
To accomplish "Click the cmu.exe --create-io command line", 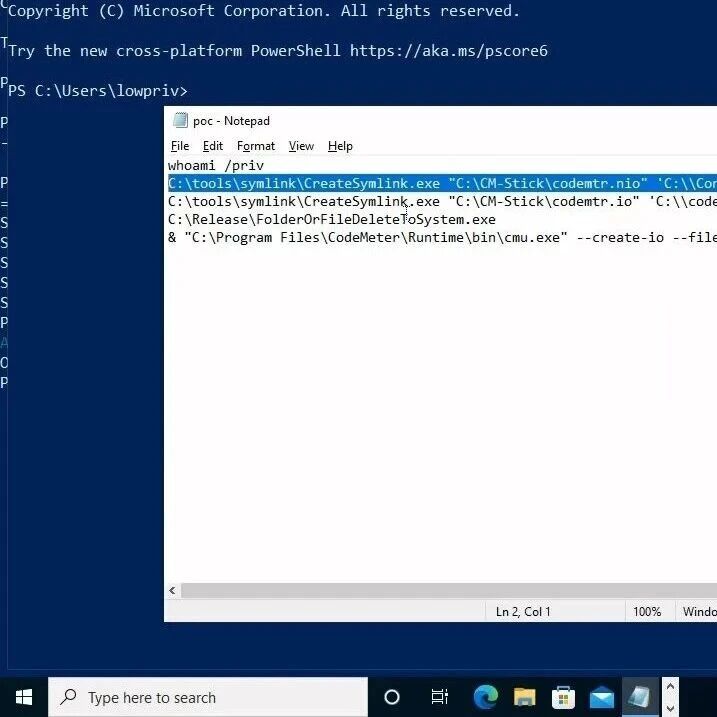I will coord(442,237).
